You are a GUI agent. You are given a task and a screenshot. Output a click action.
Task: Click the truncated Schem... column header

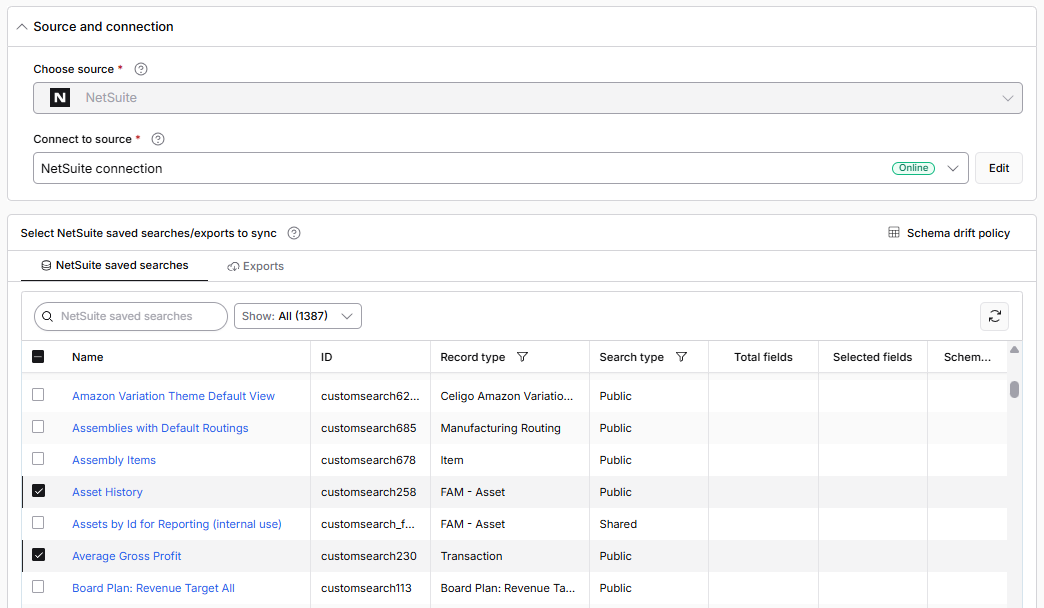coord(967,357)
